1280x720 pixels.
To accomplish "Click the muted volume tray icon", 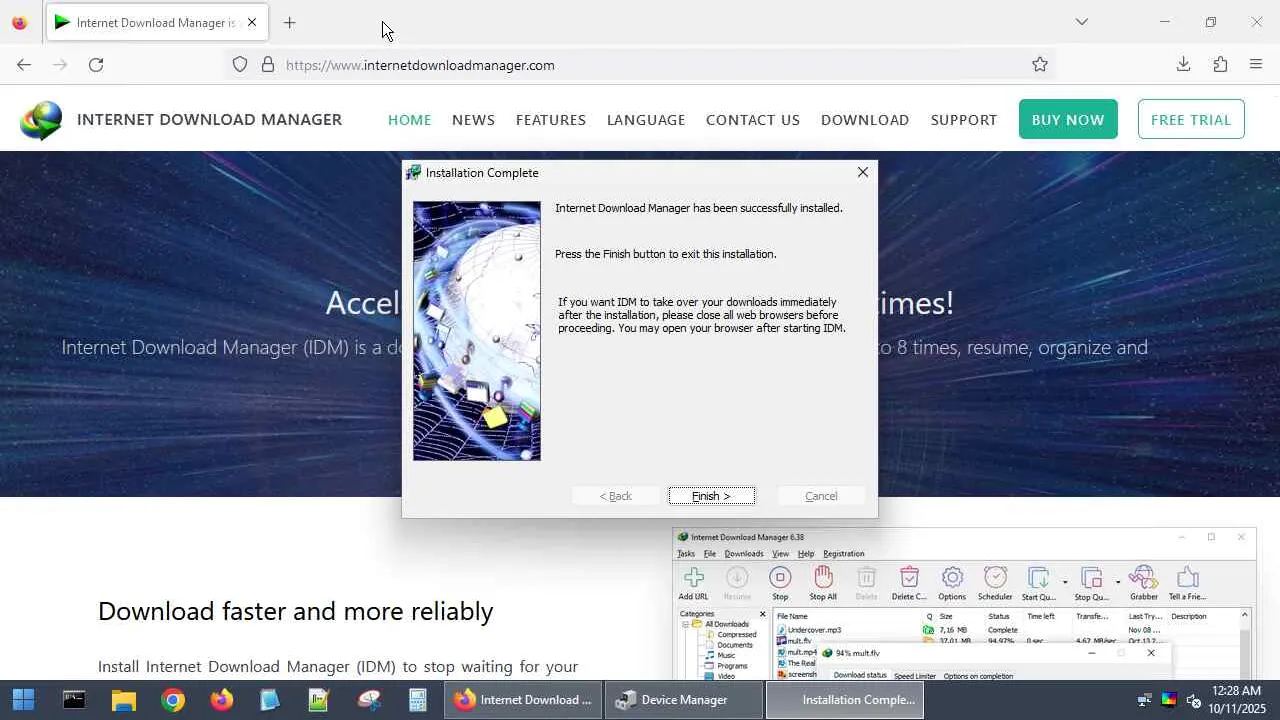I will pos(1193,700).
